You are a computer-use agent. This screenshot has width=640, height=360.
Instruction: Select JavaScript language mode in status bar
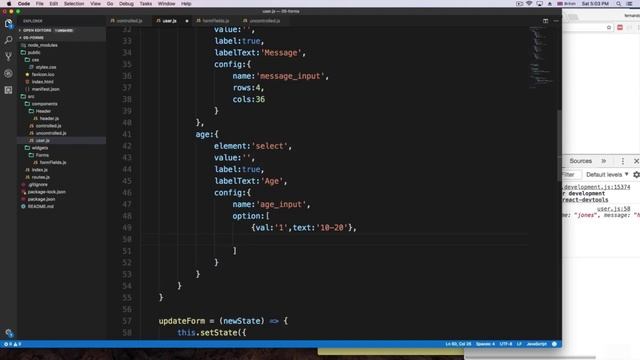pyautogui.click(x=536, y=344)
